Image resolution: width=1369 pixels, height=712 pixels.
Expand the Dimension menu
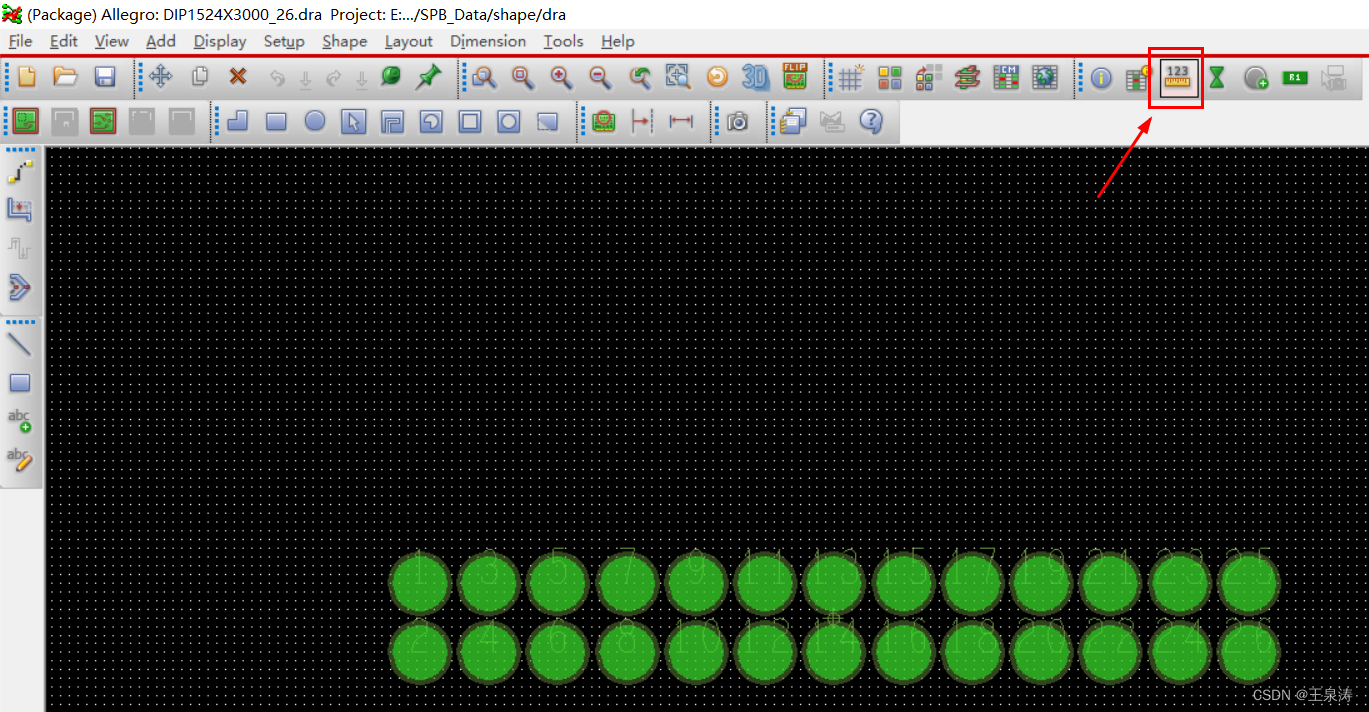(x=488, y=41)
